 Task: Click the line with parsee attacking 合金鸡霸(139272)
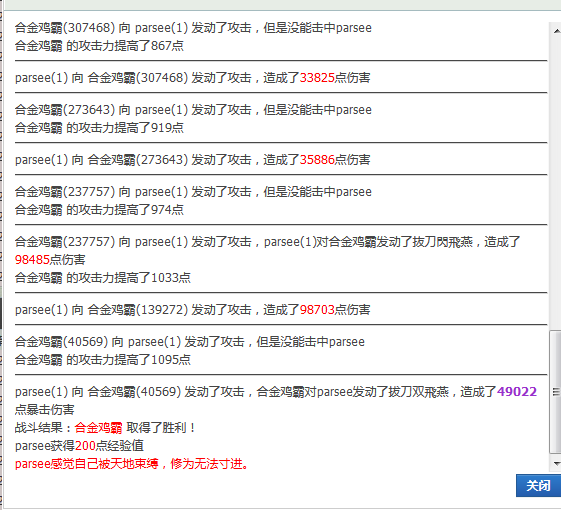[x=192, y=310]
